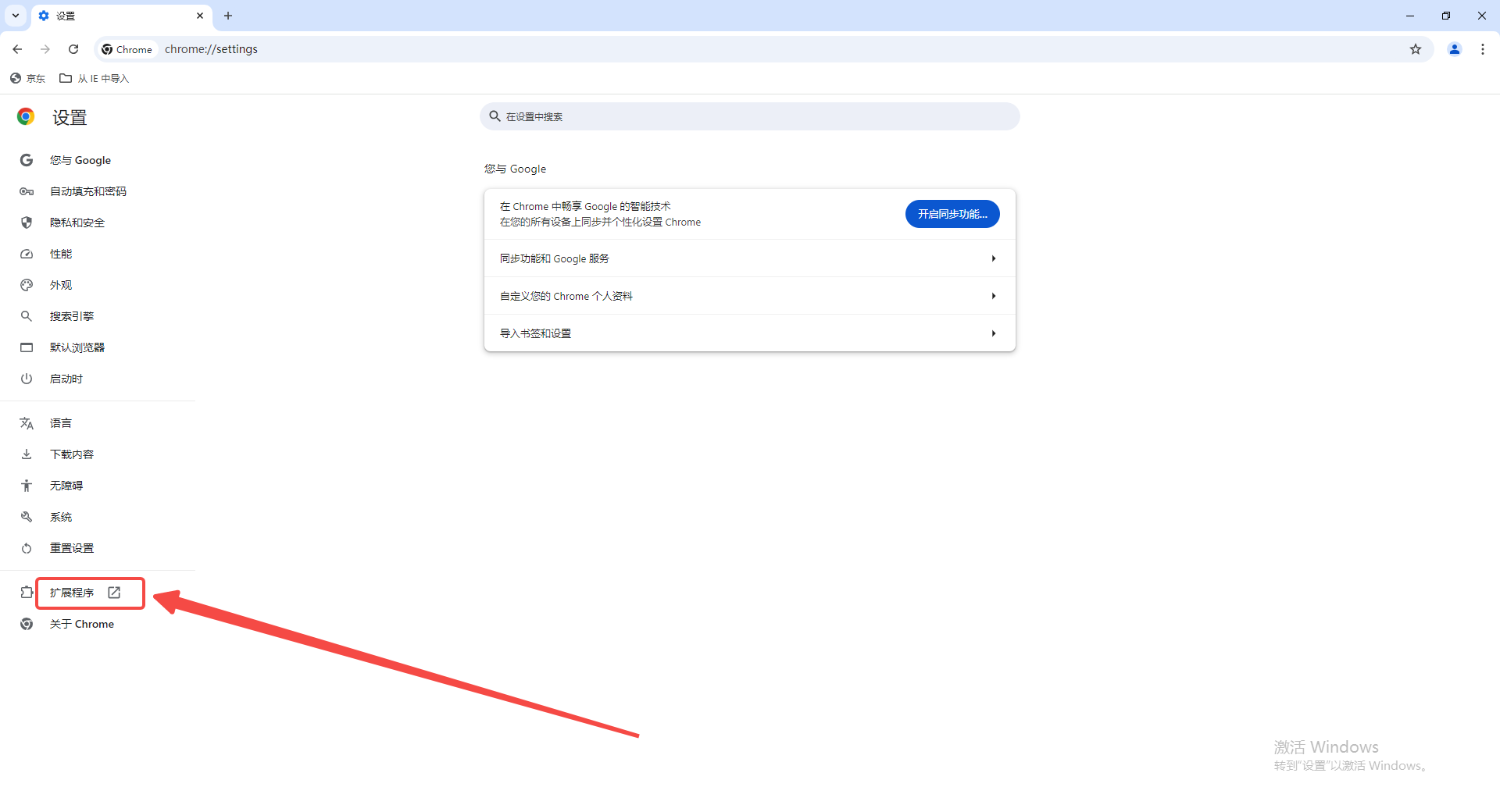1500x812 pixels.
Task: Click the power icon for 启动时
Action: tap(27, 379)
